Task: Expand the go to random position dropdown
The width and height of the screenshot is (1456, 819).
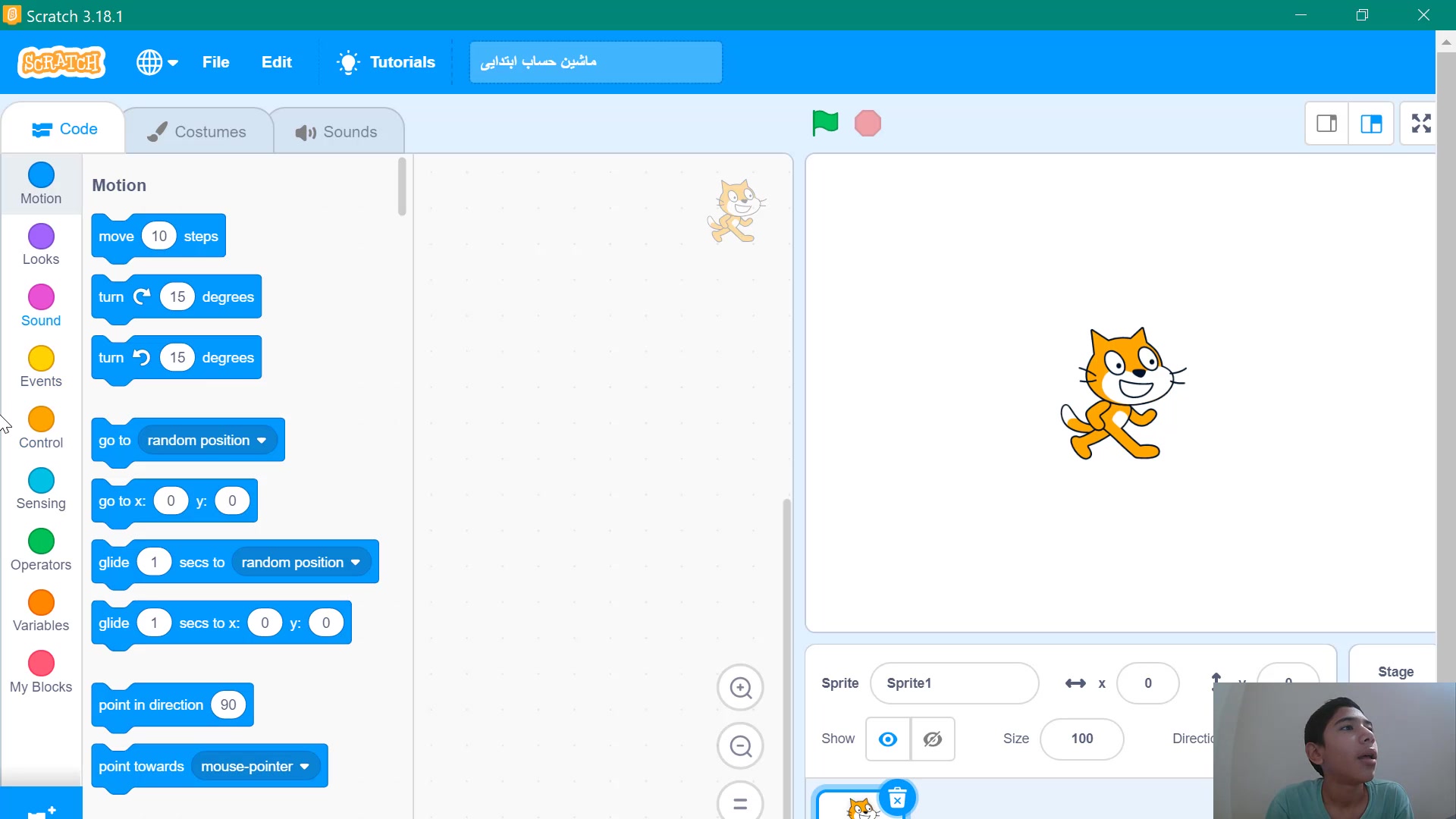Action: (x=262, y=441)
